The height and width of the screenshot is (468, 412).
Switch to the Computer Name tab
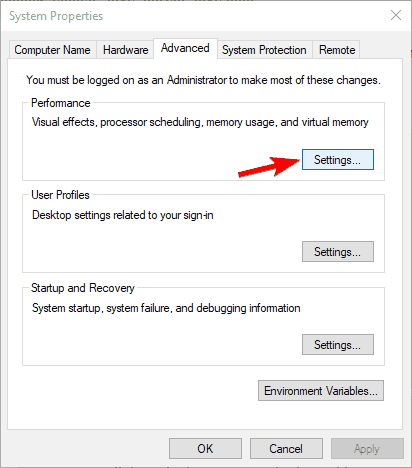pyautogui.click(x=52, y=50)
